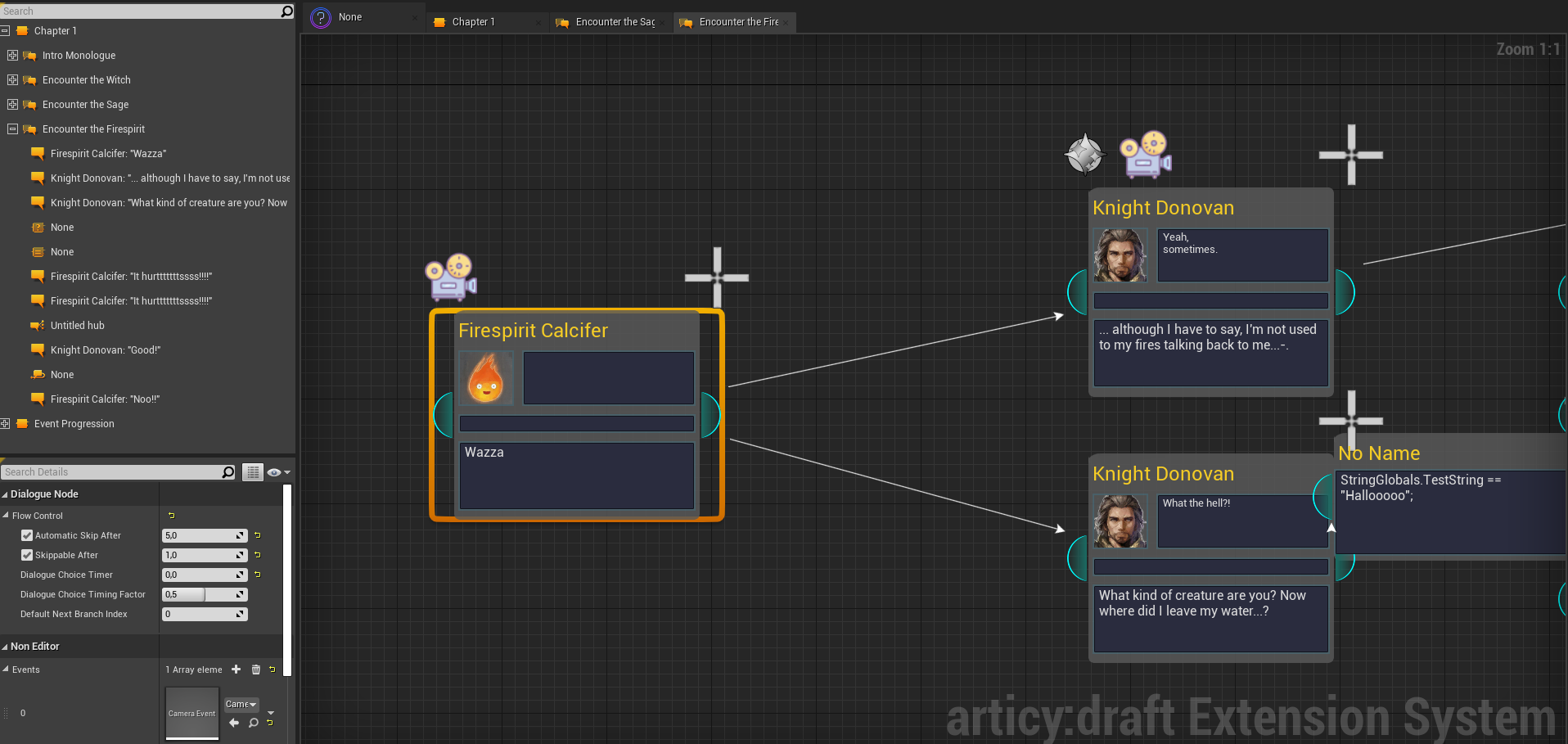Screen dimensions: 1568x744
Task: Click the Default Next Branch Index field
Action: pos(205,614)
